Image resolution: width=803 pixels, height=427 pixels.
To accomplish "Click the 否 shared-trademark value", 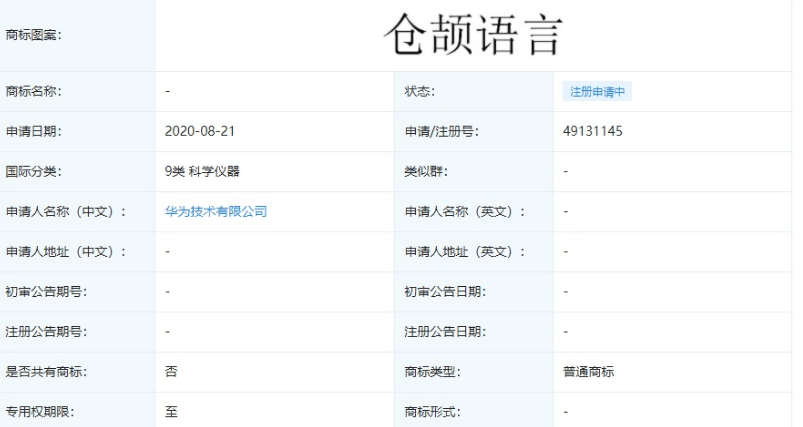I will pyautogui.click(x=171, y=371).
